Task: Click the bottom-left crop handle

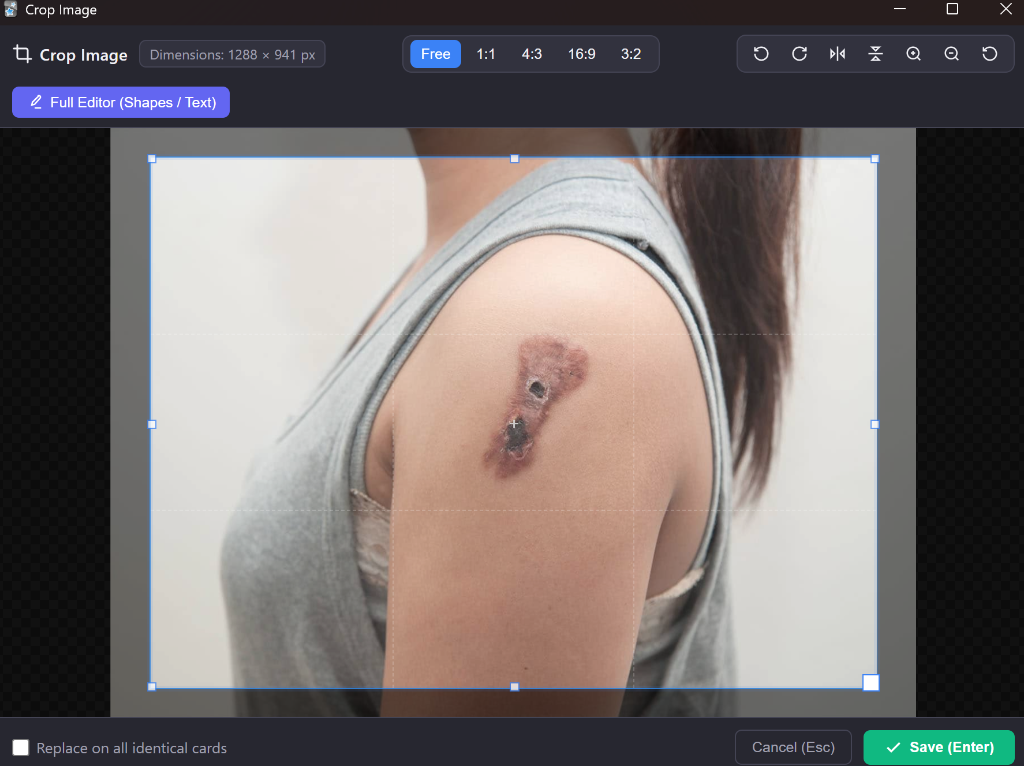Action: coord(152,687)
